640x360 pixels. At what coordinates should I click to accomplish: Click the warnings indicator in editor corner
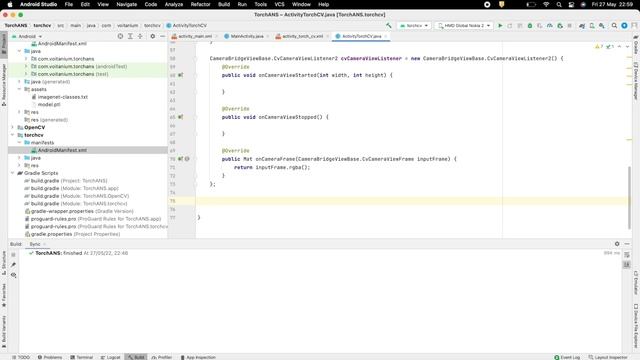pyautogui.click(x=599, y=47)
